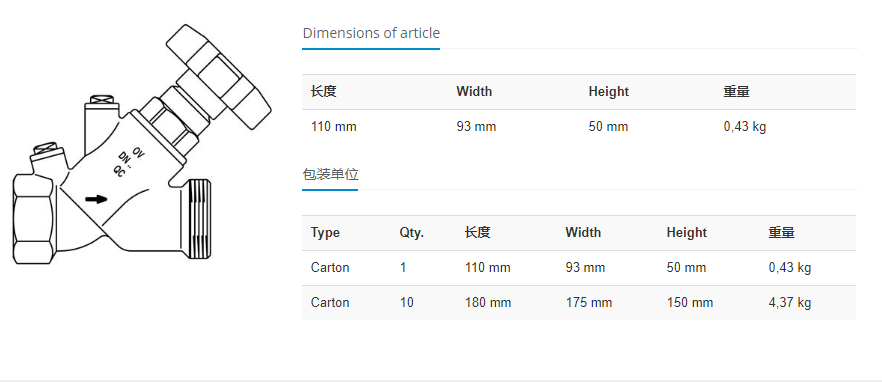Image resolution: width=882 pixels, height=382 pixels.
Task: Select the 180 mm carton length value
Action: (488, 303)
